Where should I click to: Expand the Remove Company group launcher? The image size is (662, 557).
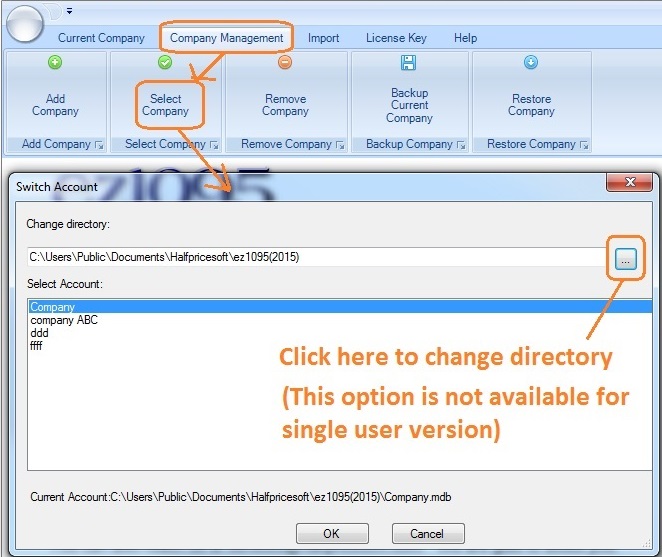coord(340,145)
